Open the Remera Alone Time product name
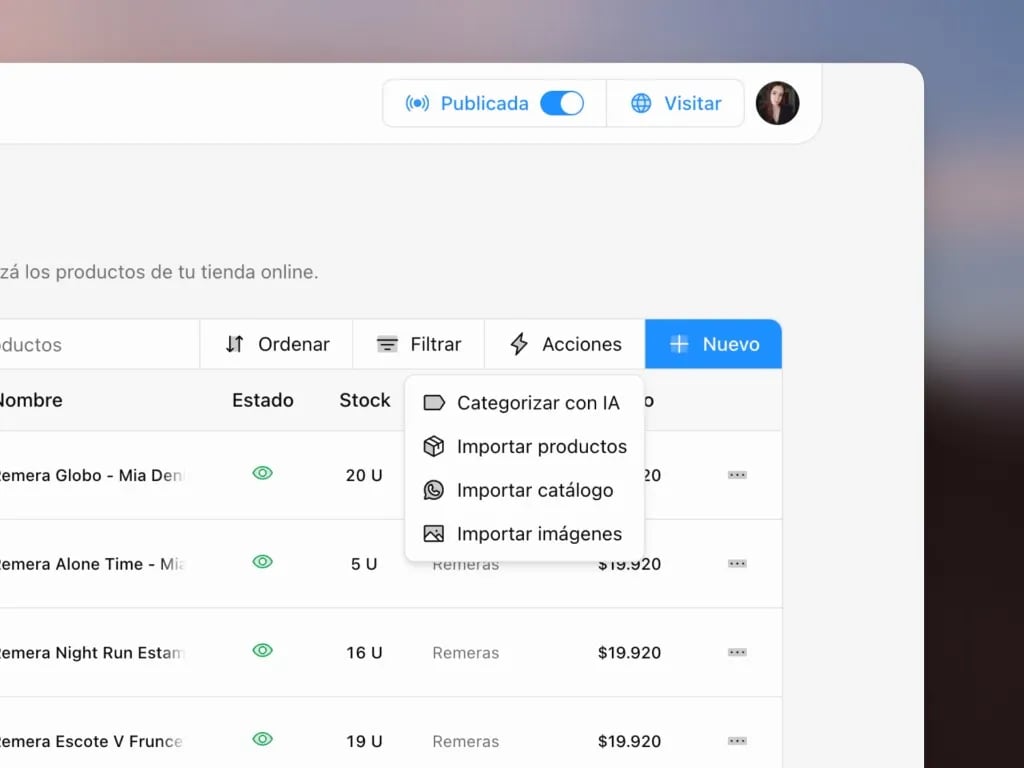 (x=91, y=564)
